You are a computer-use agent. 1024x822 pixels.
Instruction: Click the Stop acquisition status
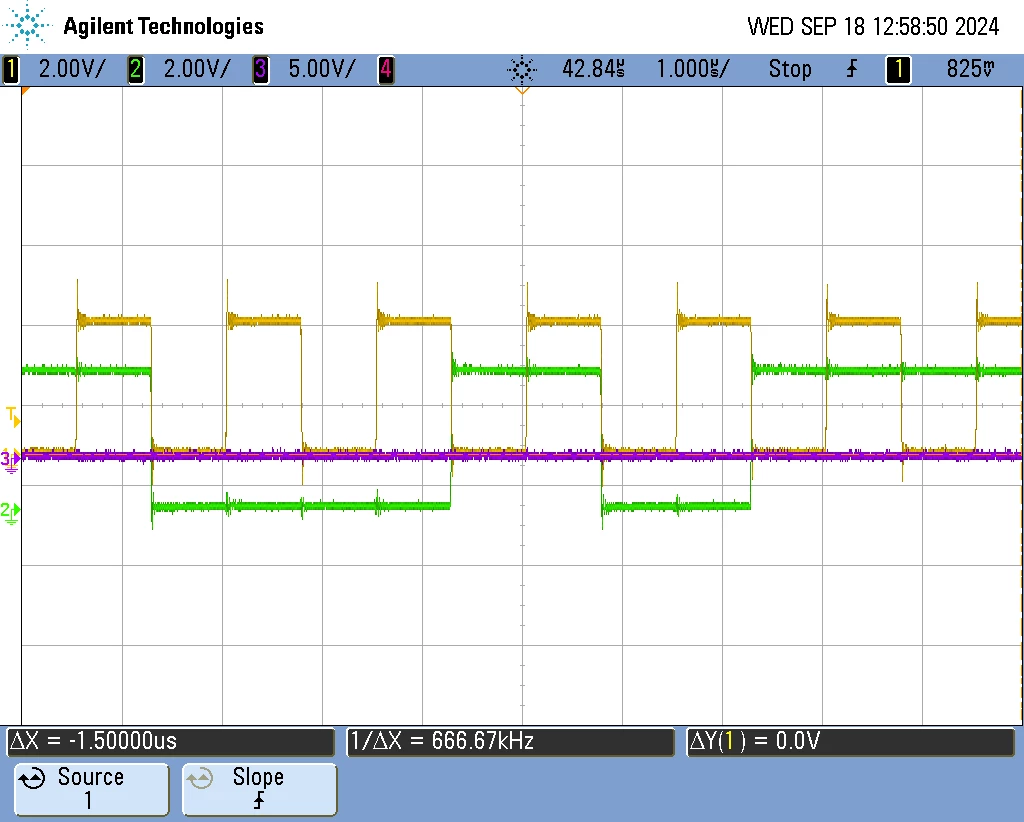(x=790, y=69)
